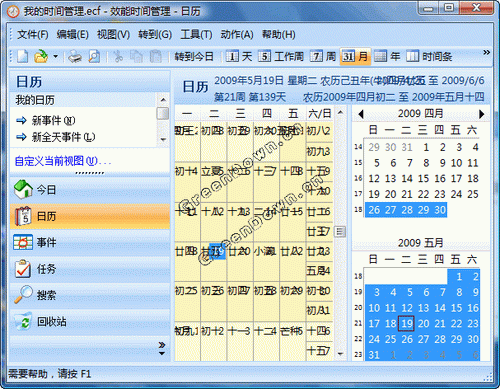Image resolution: width=500 pixels, height=389 pixels.
Task: Click the 转到今日 toolbar button
Action: click(194, 56)
